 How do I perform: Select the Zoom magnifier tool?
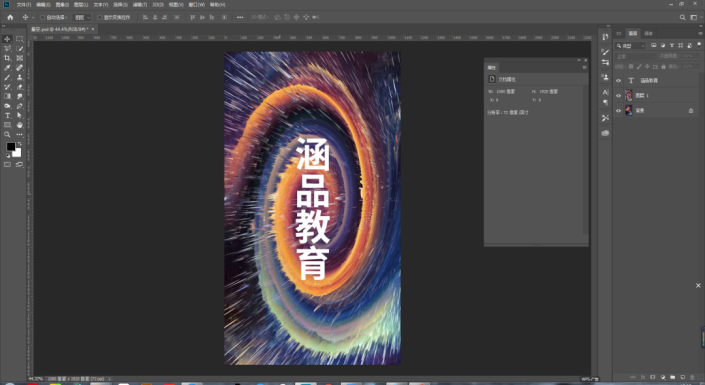point(7,134)
